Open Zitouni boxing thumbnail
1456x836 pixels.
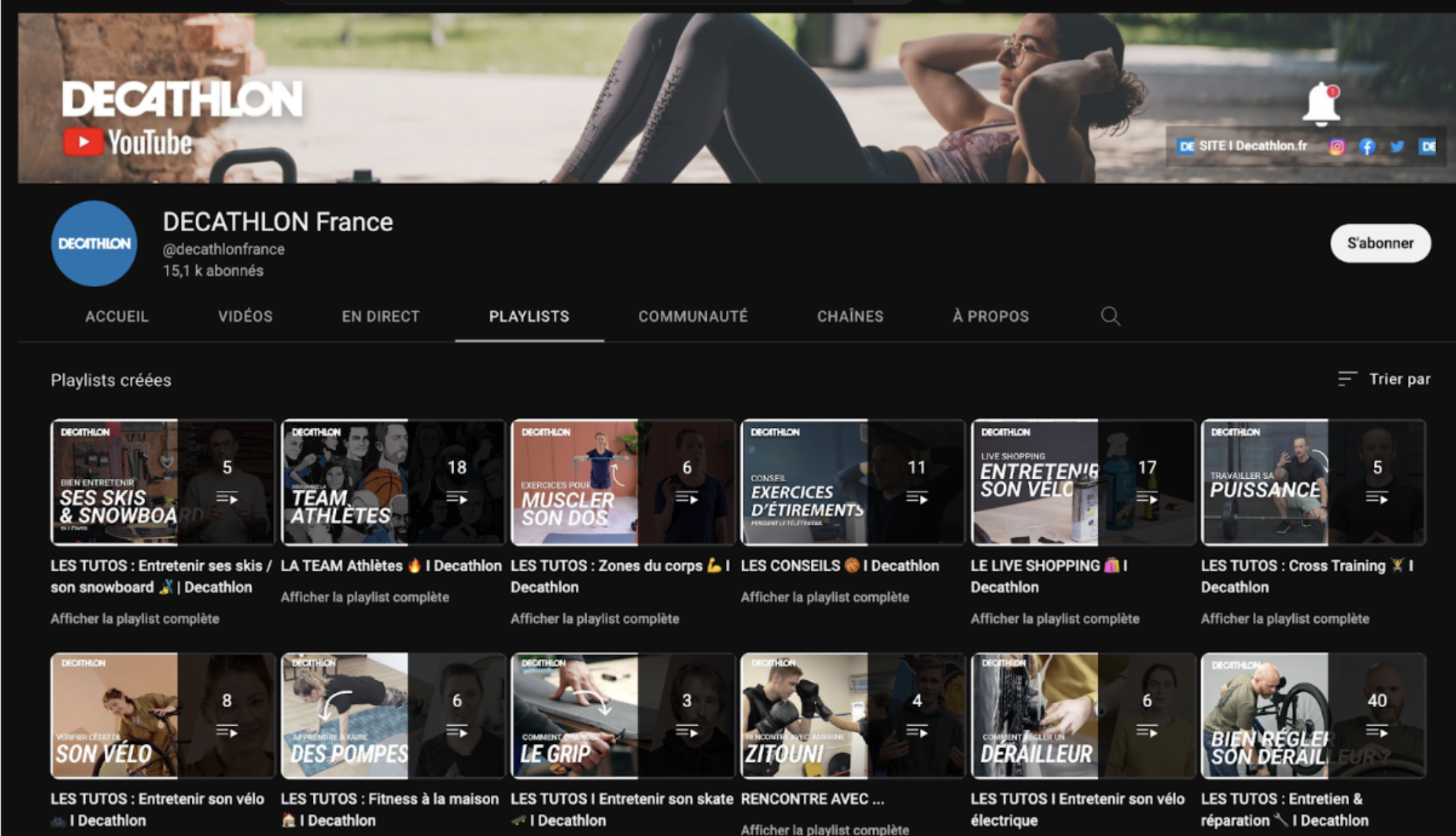point(853,715)
